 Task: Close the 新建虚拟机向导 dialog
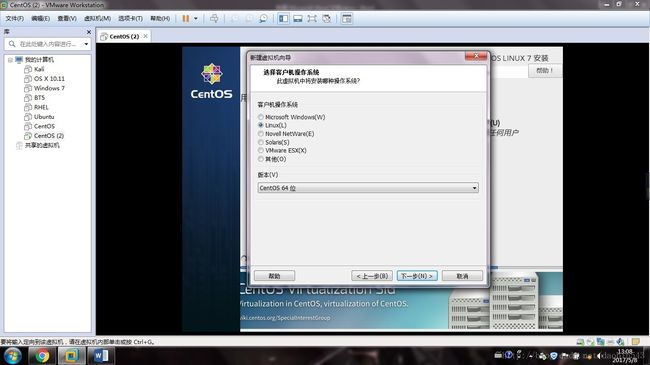click(476, 56)
